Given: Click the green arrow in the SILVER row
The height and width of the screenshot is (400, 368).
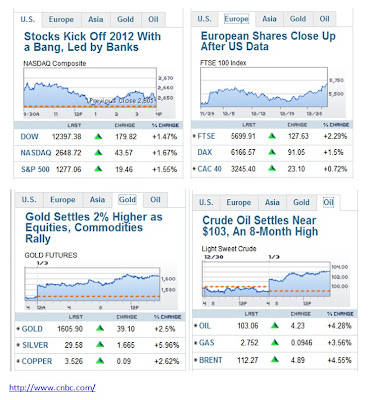Looking at the screenshot, I should click(x=100, y=345).
